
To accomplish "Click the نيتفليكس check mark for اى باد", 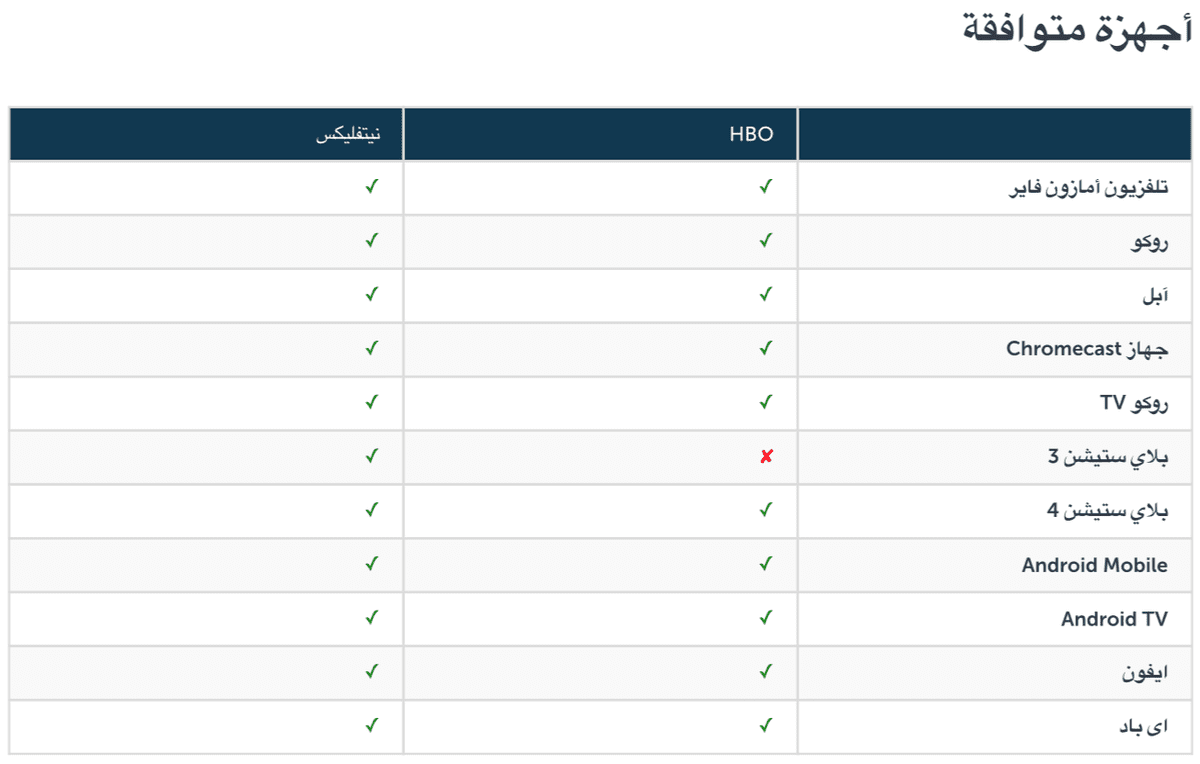I will [372, 726].
